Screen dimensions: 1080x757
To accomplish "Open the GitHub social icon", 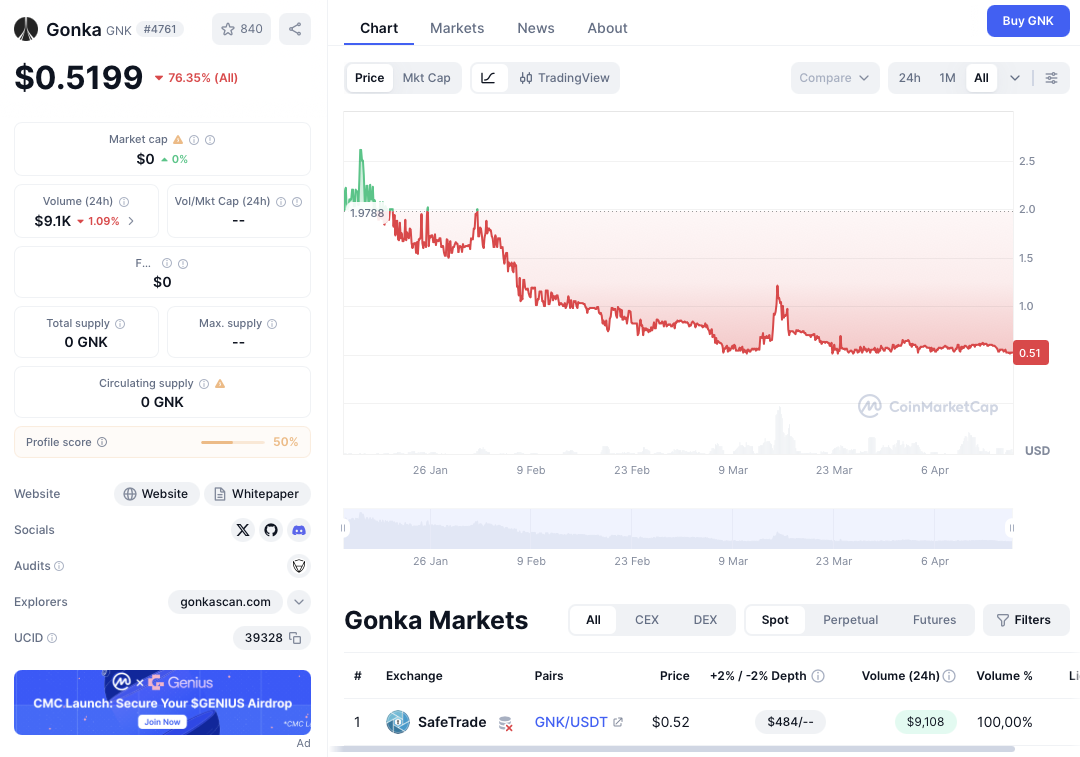I will 271,530.
